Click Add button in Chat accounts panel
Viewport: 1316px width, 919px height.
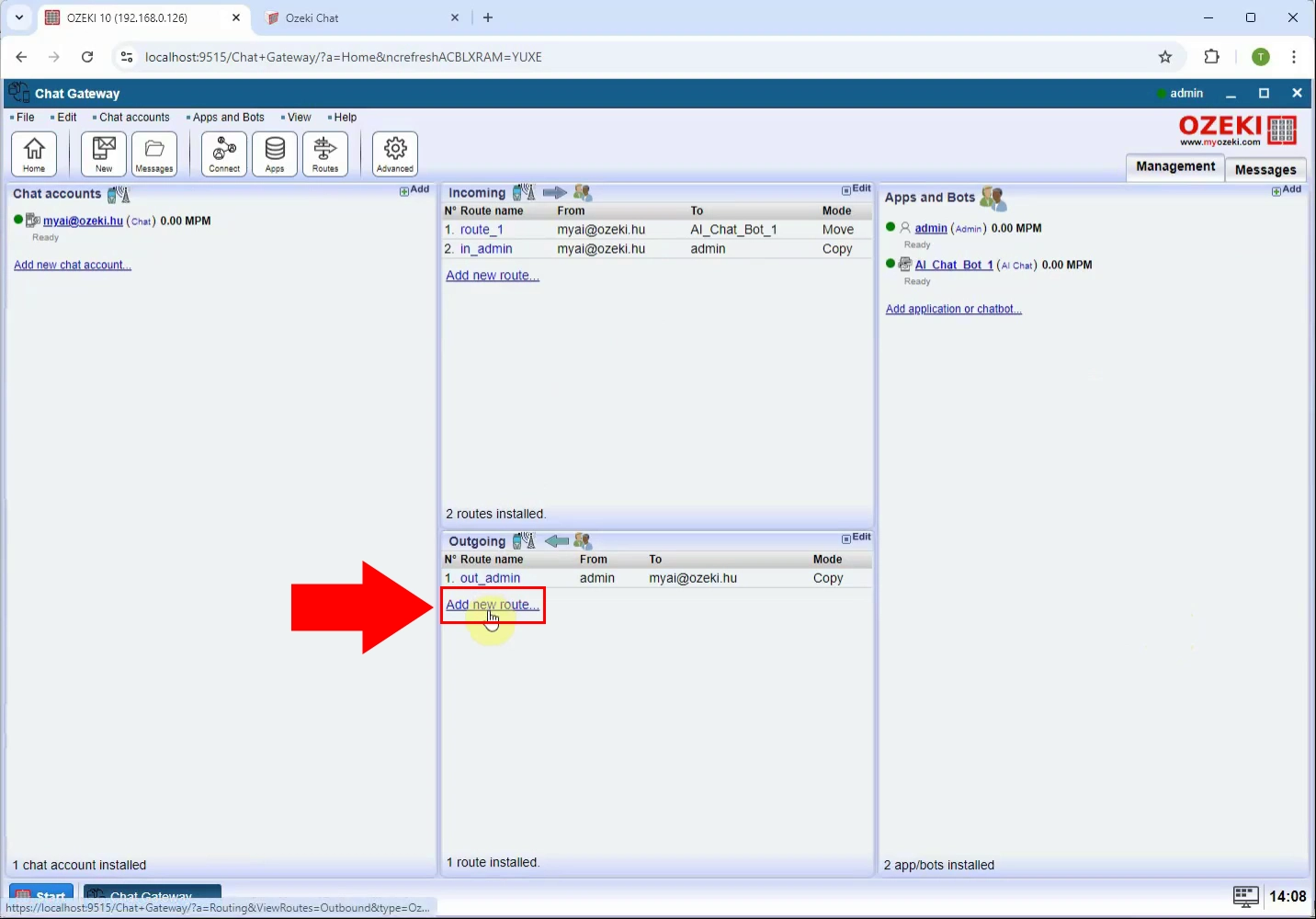[x=414, y=190]
